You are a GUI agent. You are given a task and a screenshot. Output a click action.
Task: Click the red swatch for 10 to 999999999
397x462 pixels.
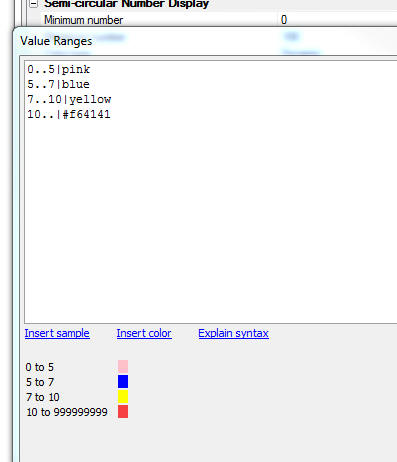pos(123,412)
